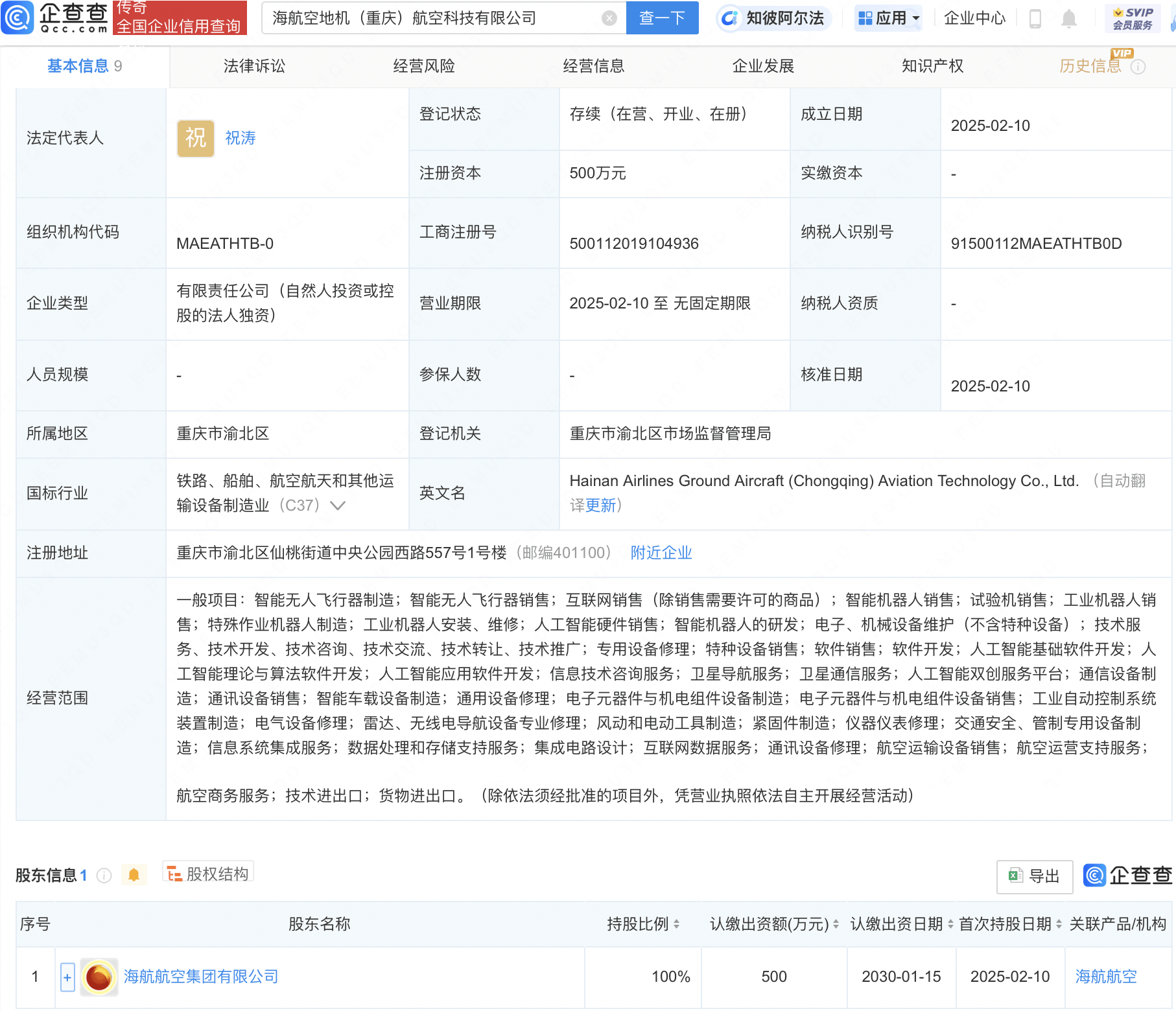This screenshot has height=1011, width=1176.
Task: Click registered capital value 500万元
Action: (598, 174)
